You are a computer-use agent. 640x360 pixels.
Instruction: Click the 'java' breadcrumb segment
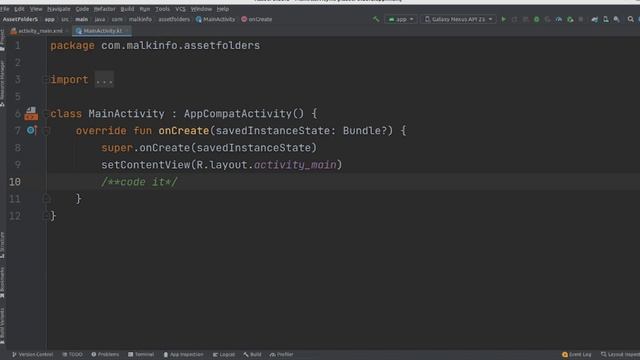point(100,19)
